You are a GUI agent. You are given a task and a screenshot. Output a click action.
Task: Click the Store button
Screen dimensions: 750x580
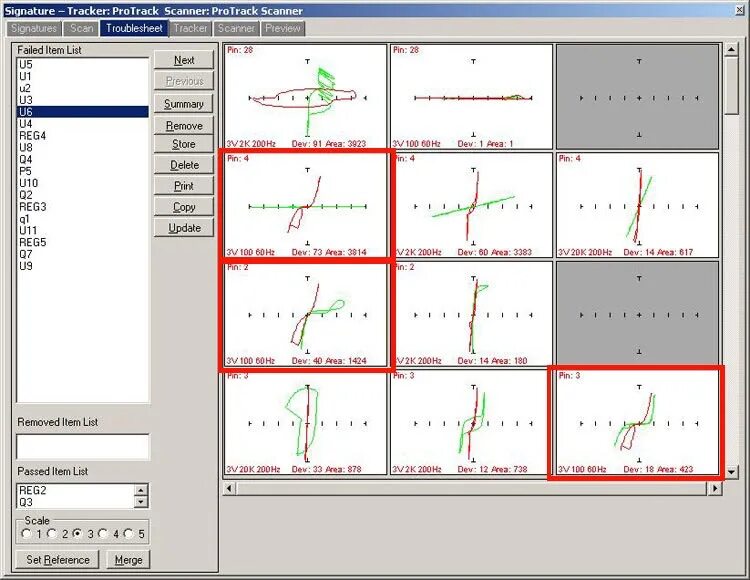pyautogui.click(x=184, y=144)
